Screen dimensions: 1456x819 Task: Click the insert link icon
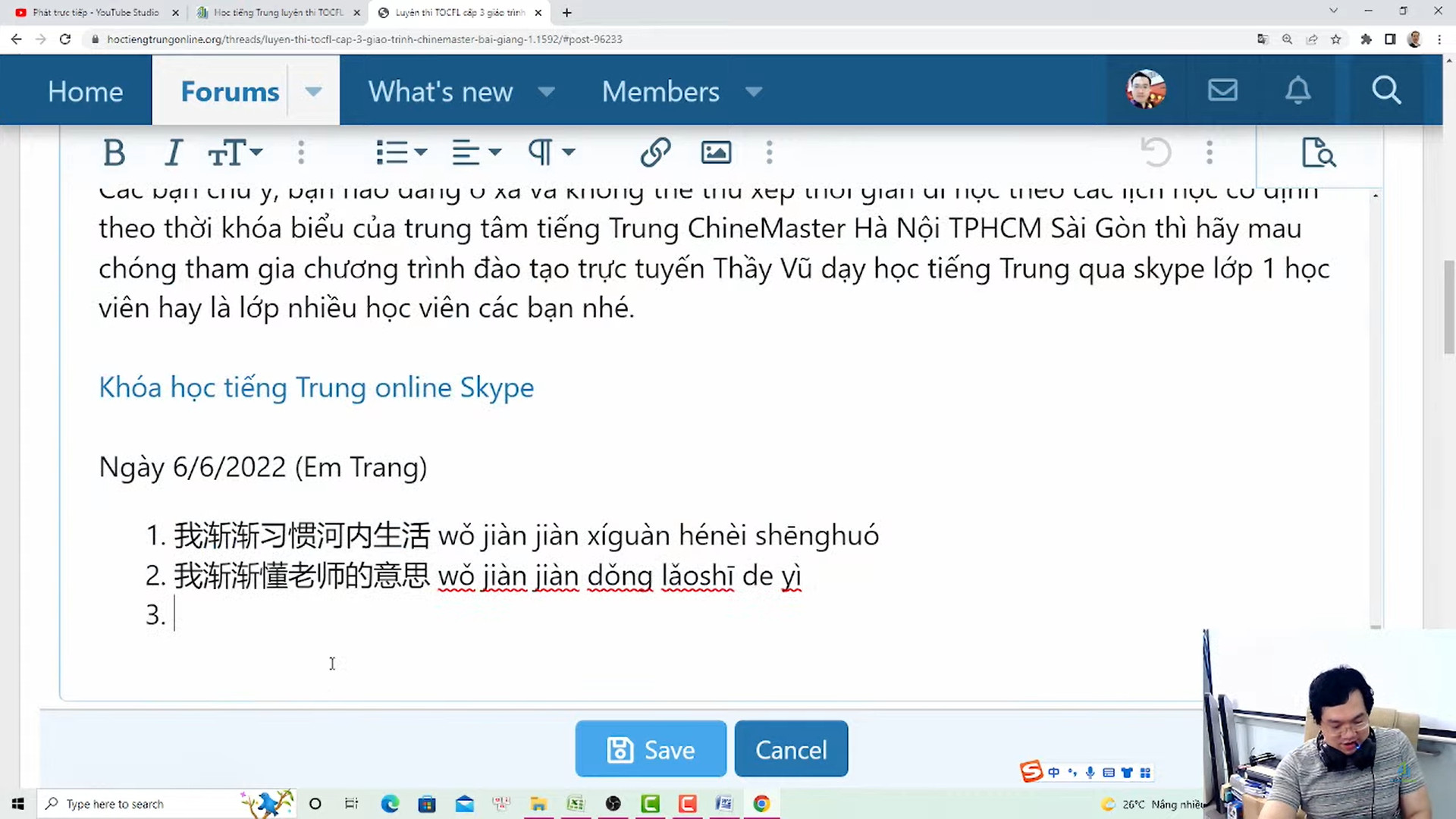[x=655, y=153]
